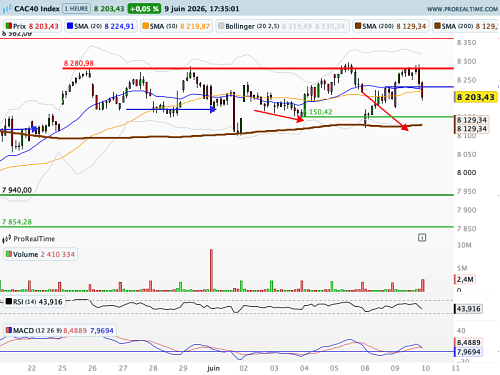Click the header price value 8 203,43

pyautogui.click(x=109, y=9)
